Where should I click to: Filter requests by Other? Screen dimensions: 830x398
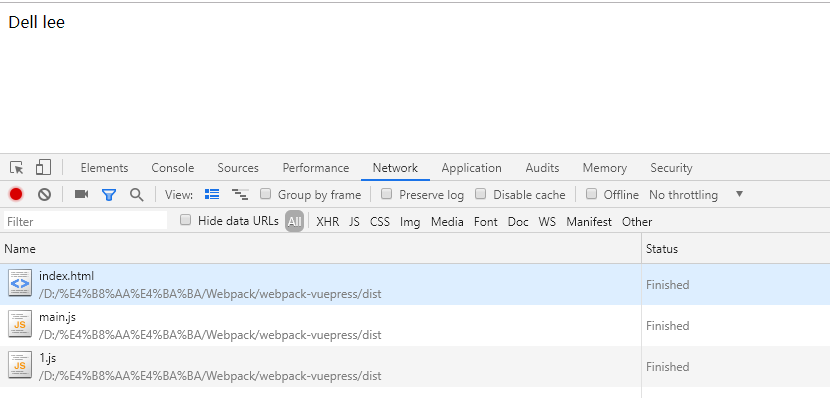(x=637, y=222)
